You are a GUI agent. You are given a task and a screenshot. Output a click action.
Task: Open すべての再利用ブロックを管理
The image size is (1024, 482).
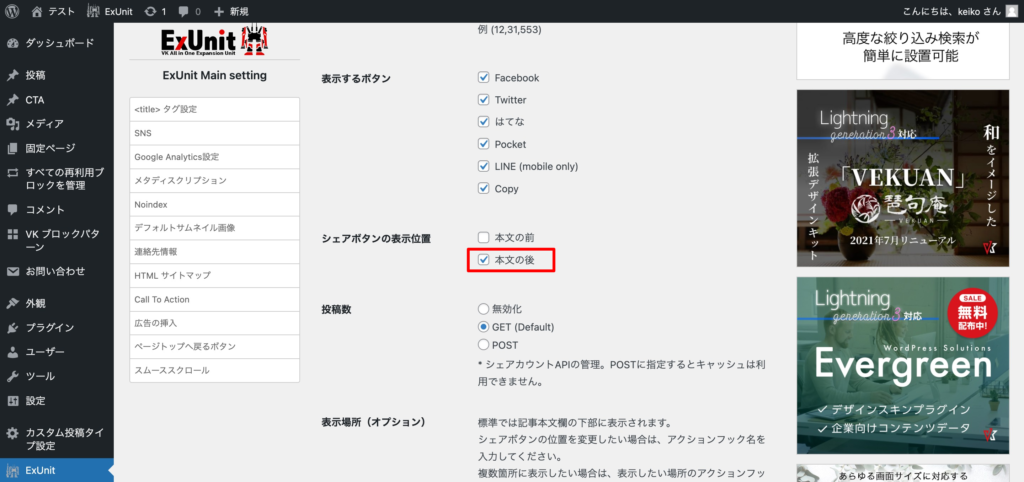[57, 179]
